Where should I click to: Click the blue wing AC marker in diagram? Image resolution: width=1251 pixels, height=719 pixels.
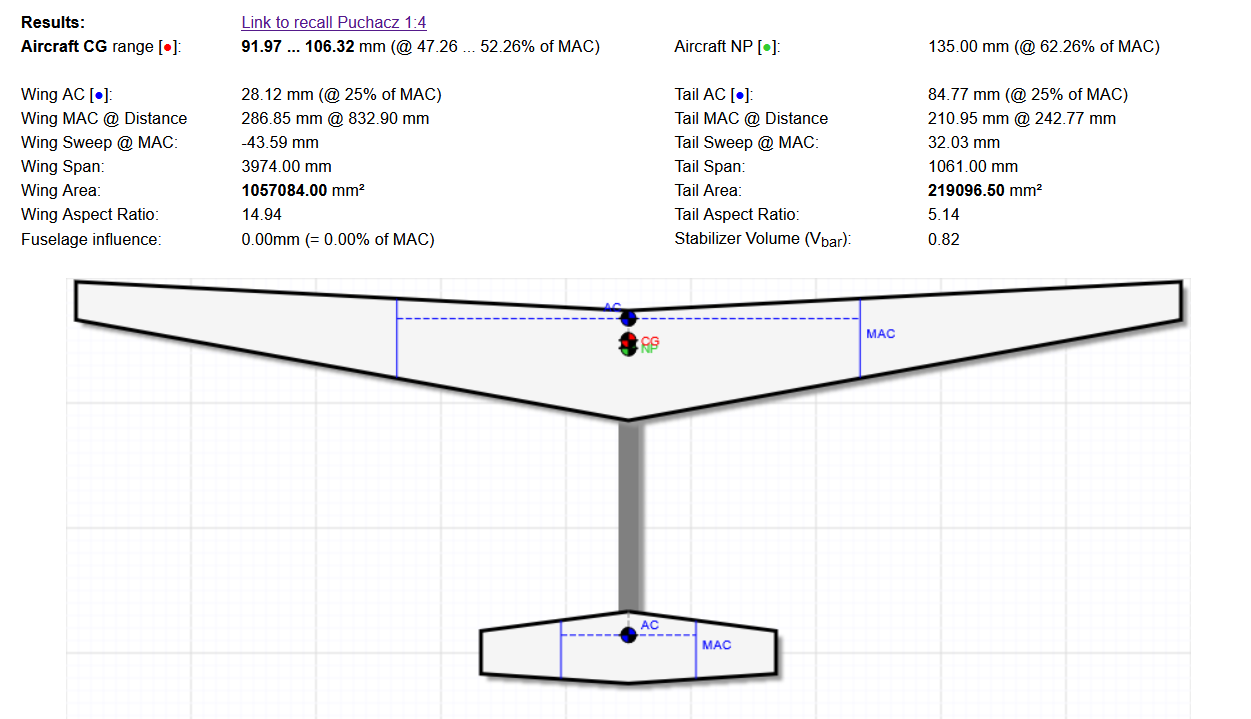tap(628, 318)
